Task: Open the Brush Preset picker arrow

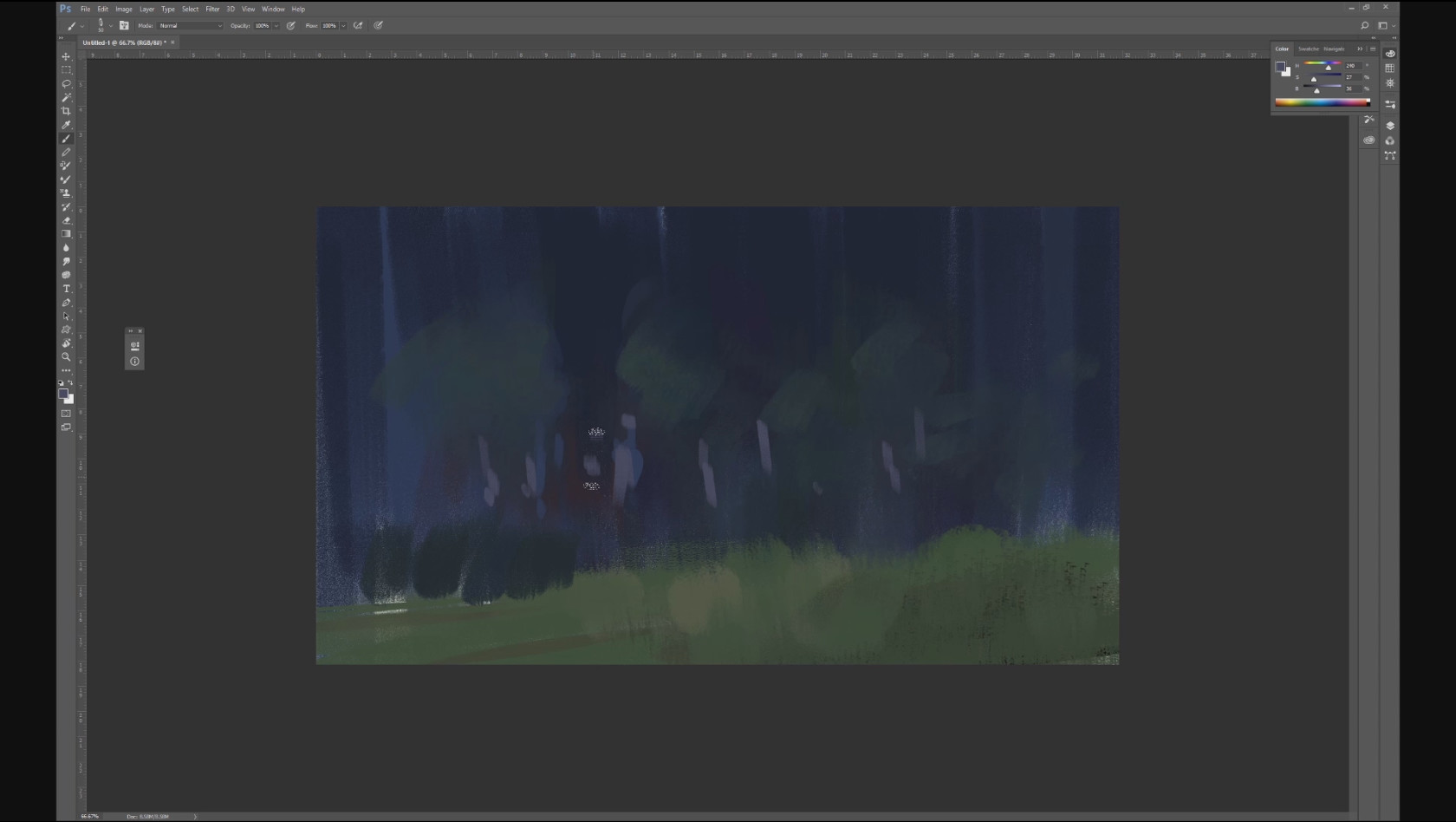Action: 110,26
